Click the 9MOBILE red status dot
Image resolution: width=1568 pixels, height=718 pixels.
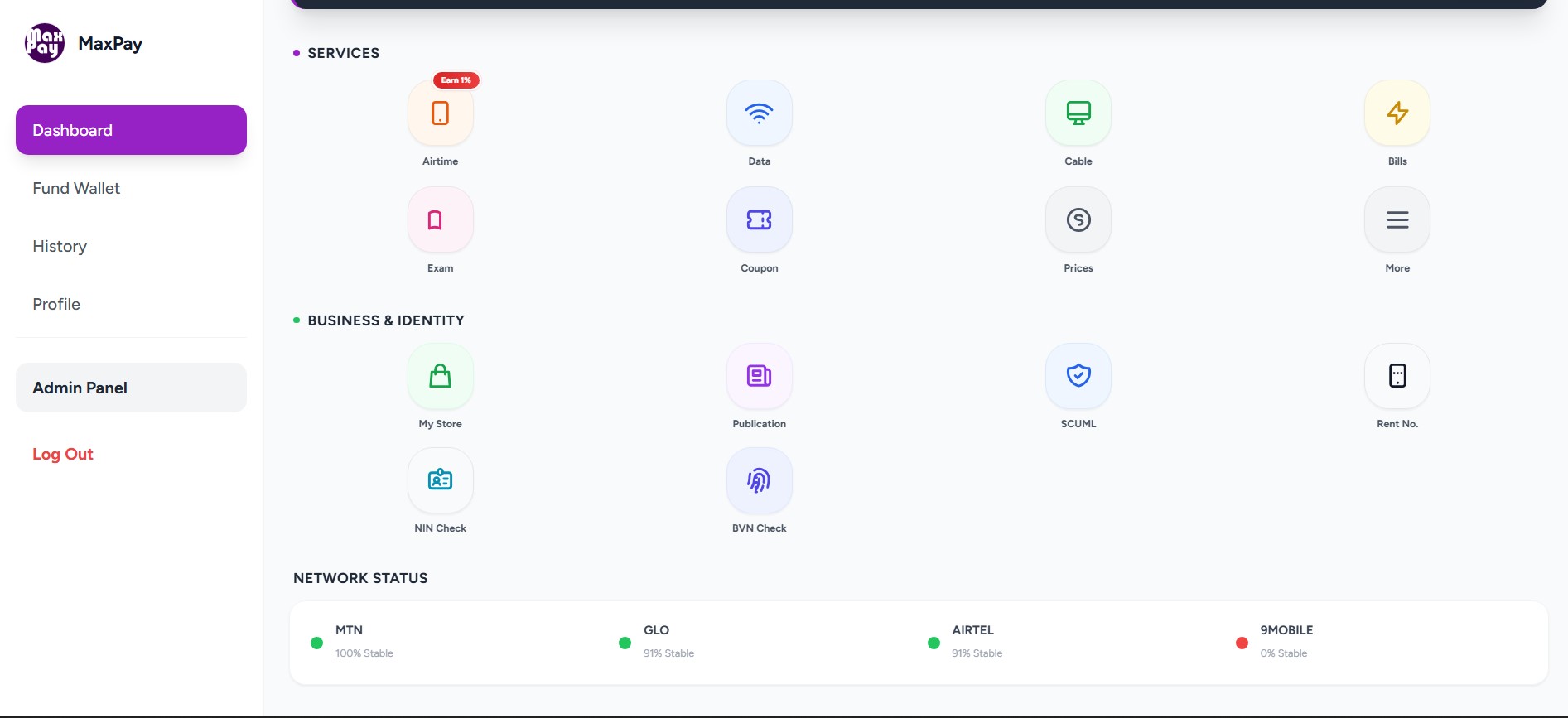(x=1242, y=643)
